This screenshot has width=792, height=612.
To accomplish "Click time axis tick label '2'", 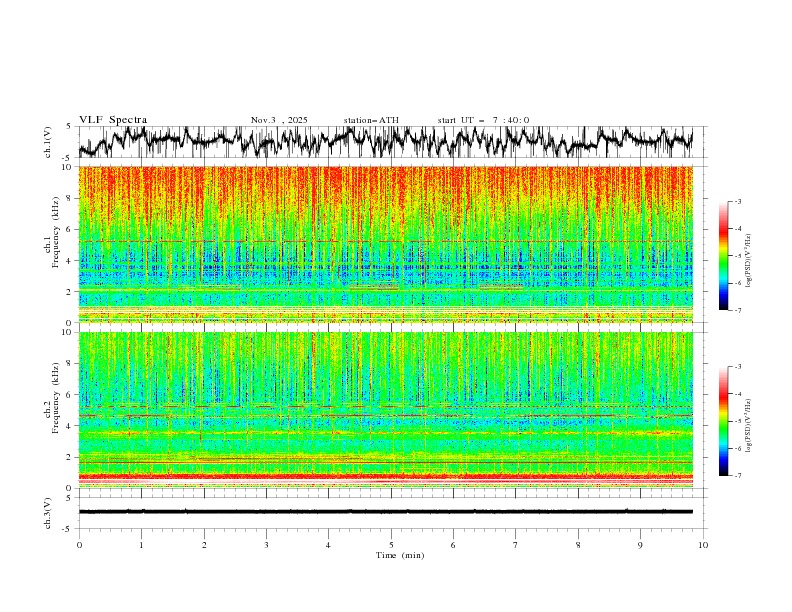I will click(204, 545).
